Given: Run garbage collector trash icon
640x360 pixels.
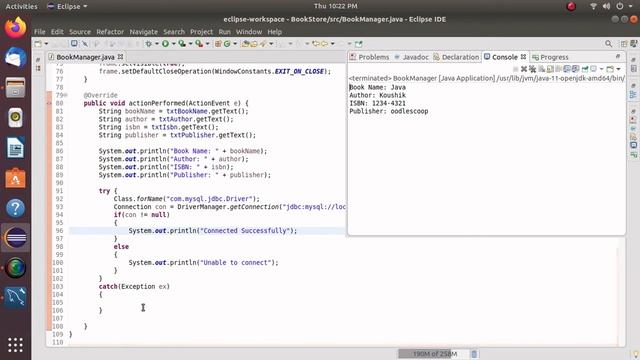Looking at the screenshot, I should [474, 354].
